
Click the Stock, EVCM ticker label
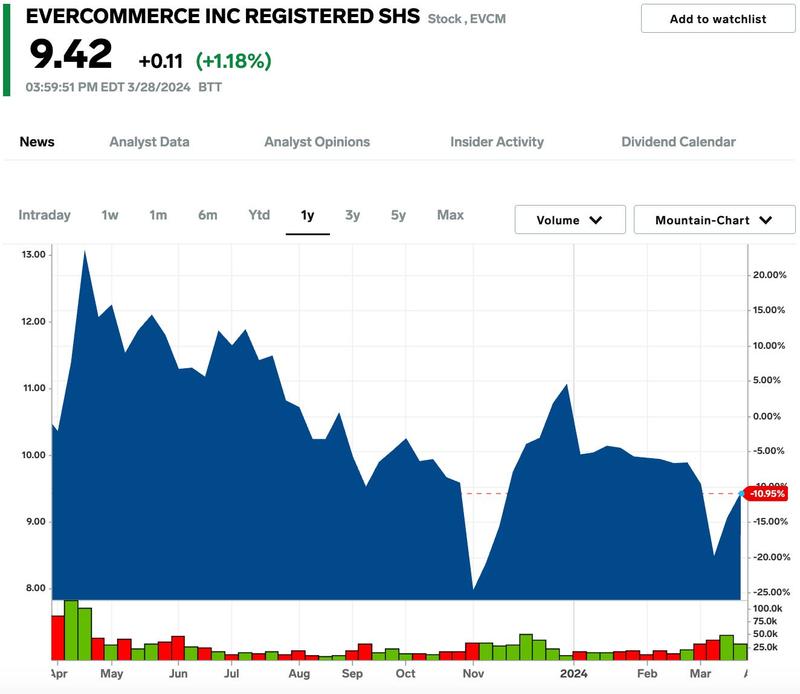pos(466,19)
